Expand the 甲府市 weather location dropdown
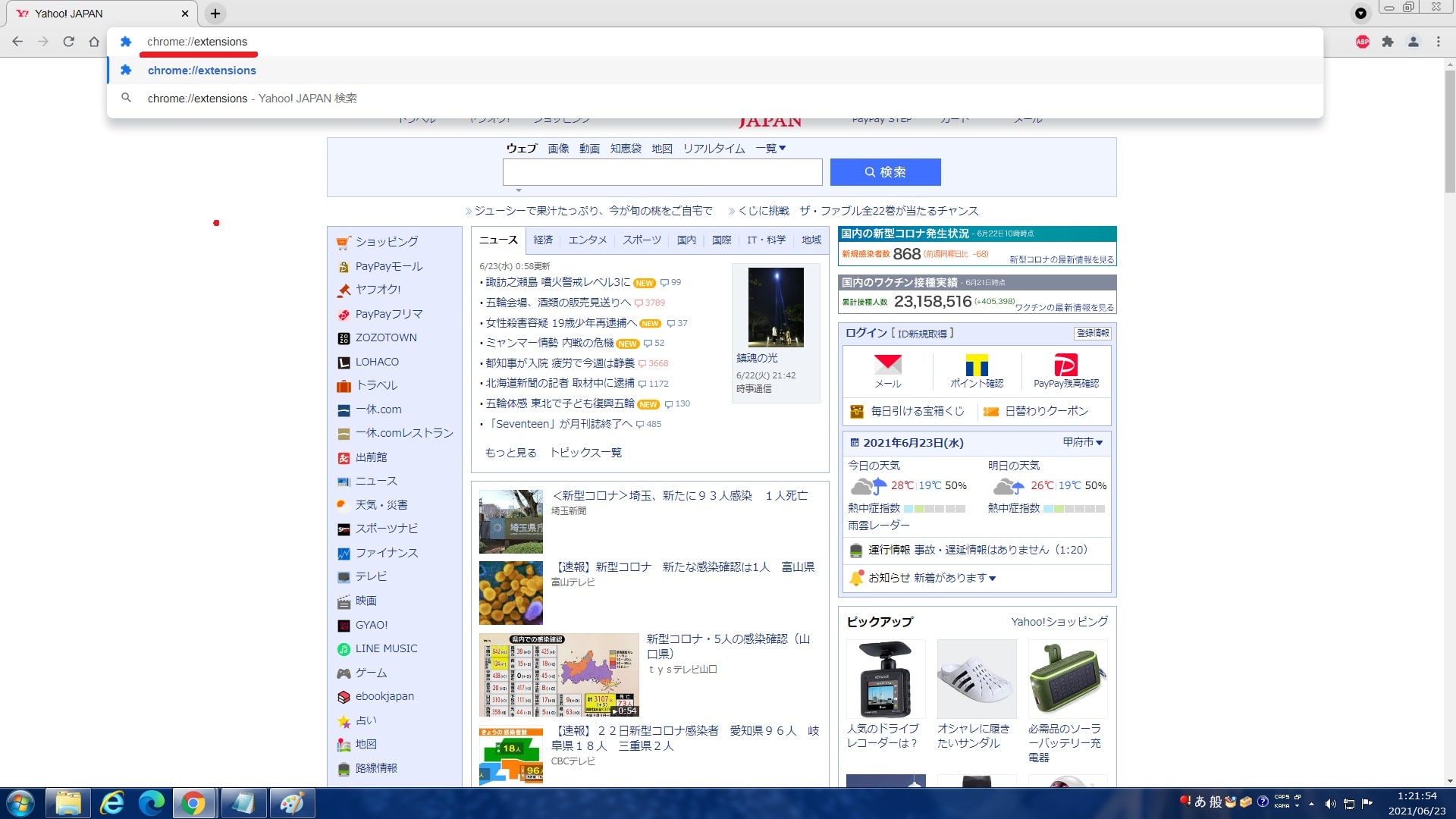 point(1083,442)
